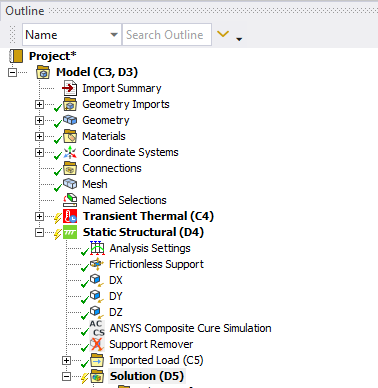Select Coordinate Systems label

pyautogui.click(x=130, y=152)
